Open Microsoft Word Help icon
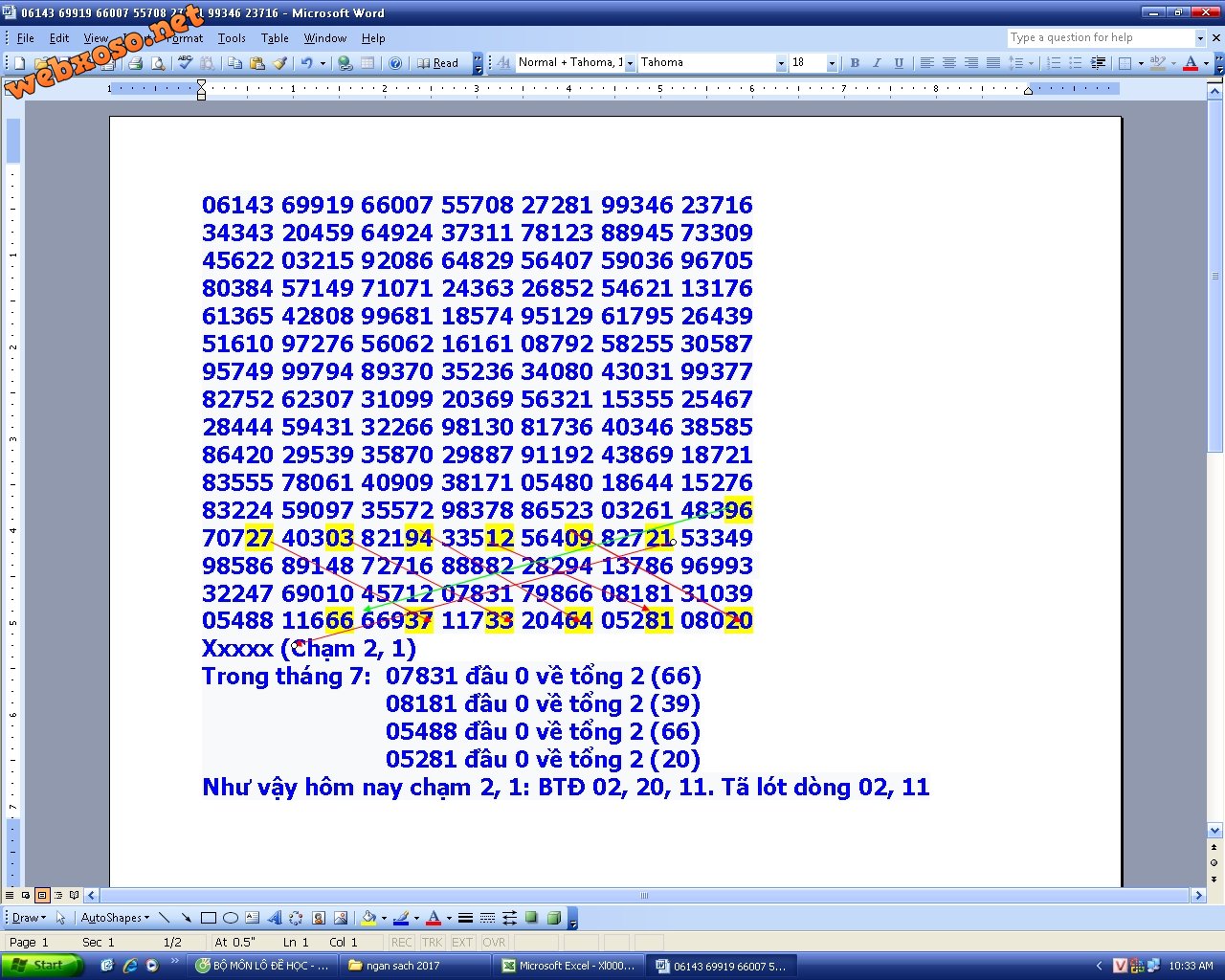This screenshot has height=980, width=1225. pyautogui.click(x=394, y=63)
